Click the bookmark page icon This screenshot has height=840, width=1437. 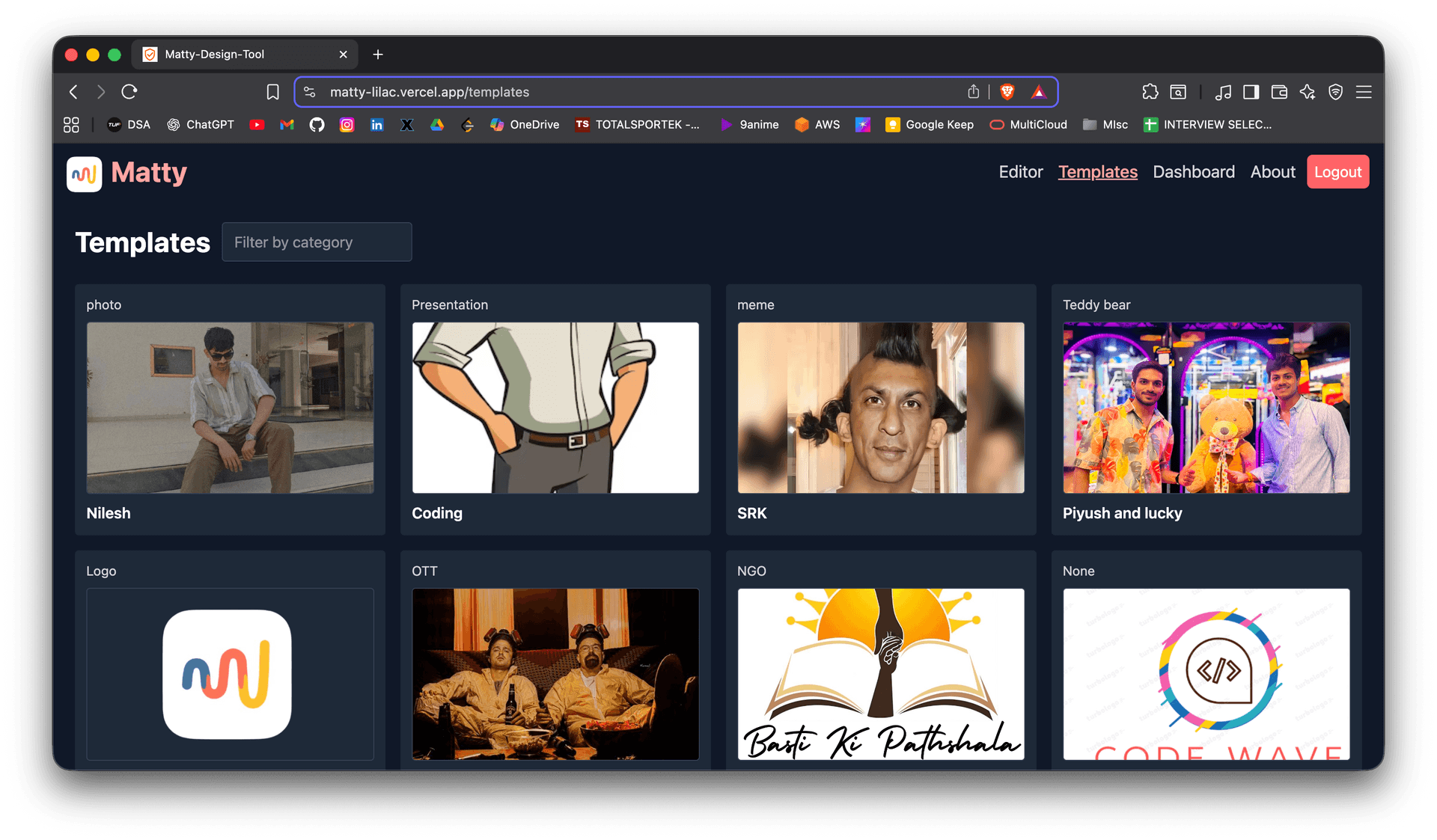pyautogui.click(x=272, y=92)
